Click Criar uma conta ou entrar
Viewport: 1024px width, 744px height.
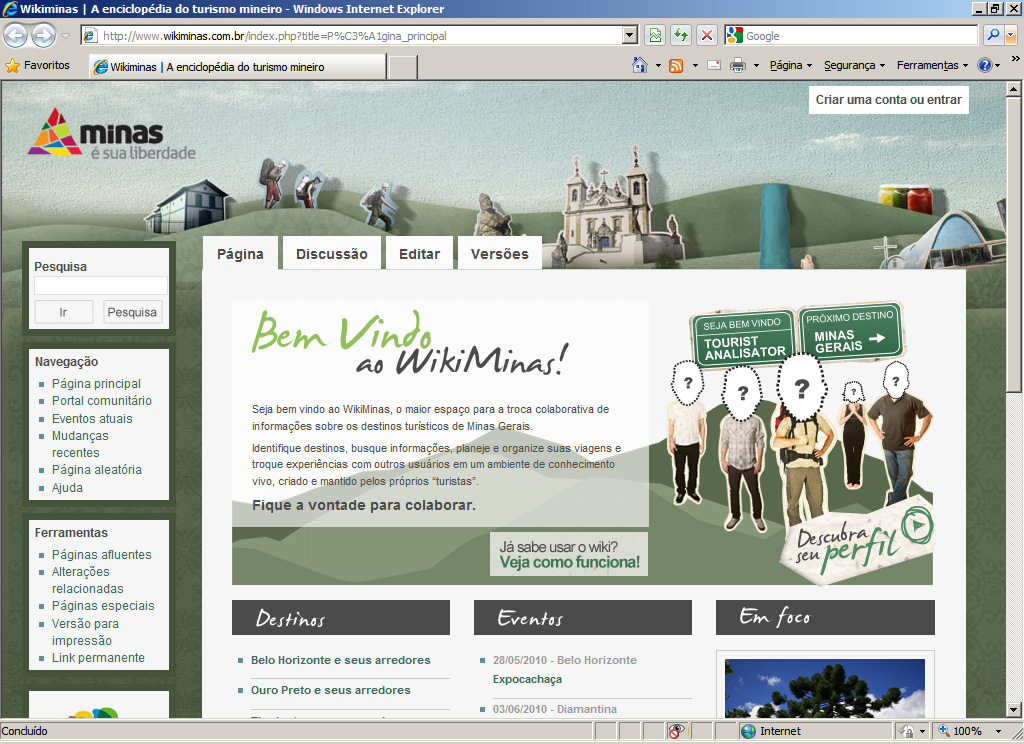(888, 100)
